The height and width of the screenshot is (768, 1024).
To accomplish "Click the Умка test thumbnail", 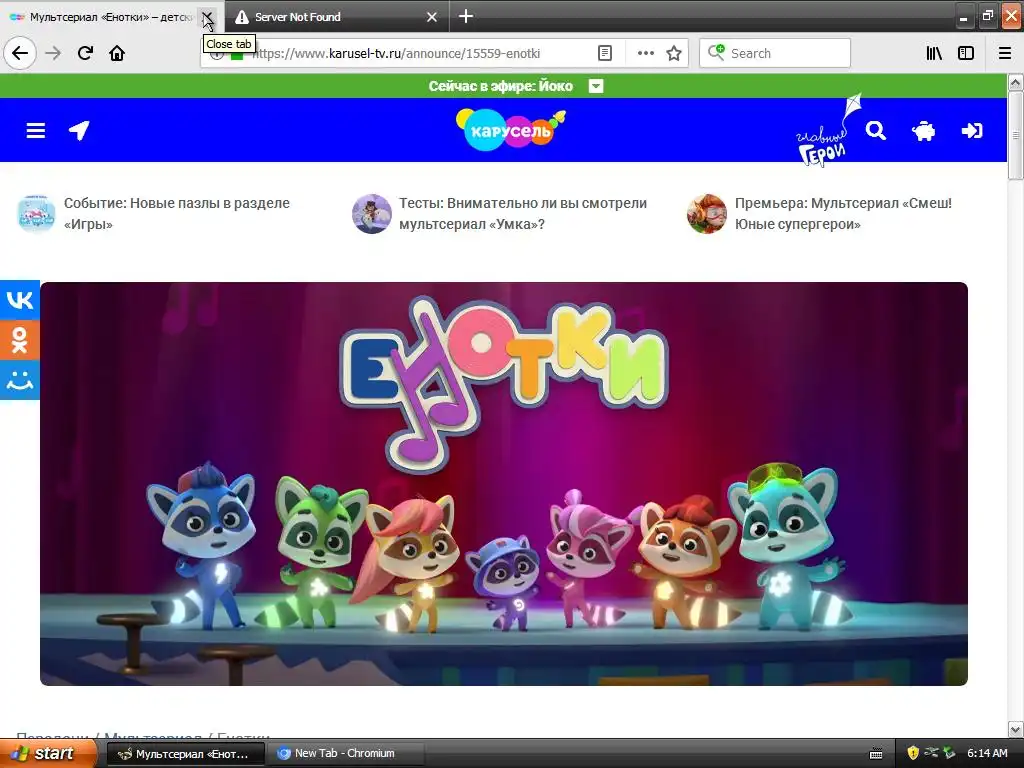I will 372,214.
